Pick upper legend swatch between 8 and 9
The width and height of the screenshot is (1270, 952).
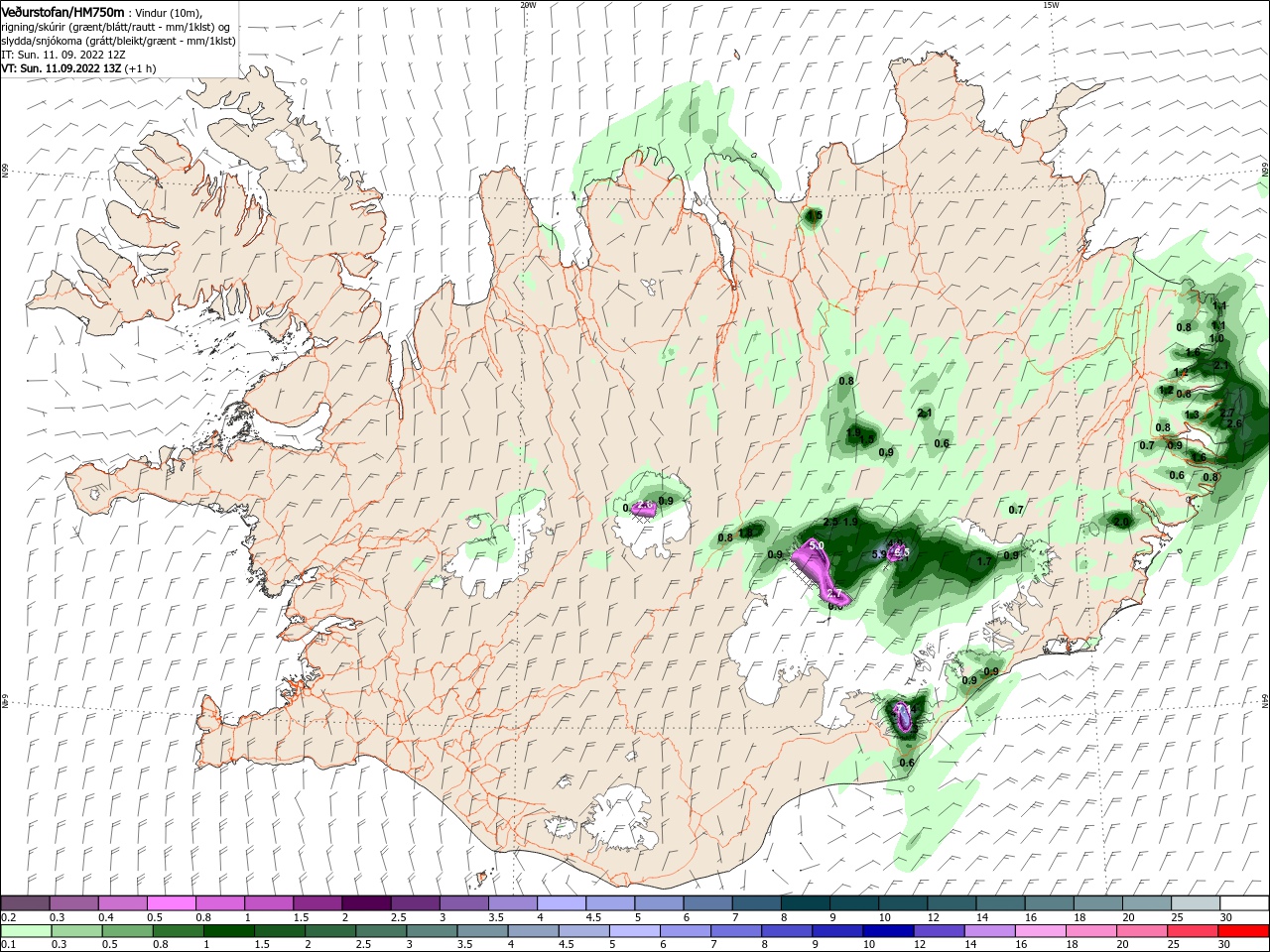[x=805, y=903]
